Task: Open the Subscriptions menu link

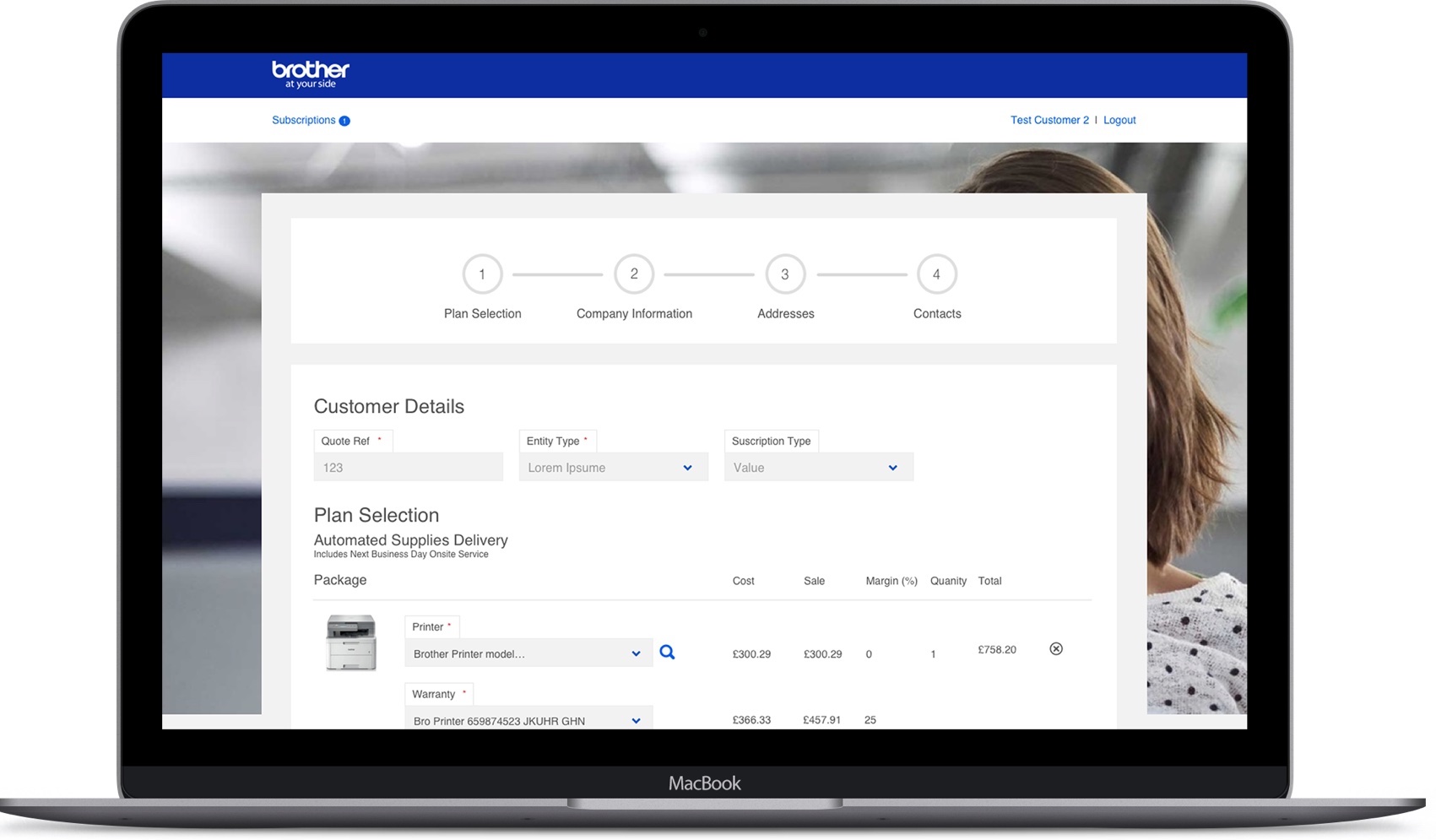Action: click(303, 120)
